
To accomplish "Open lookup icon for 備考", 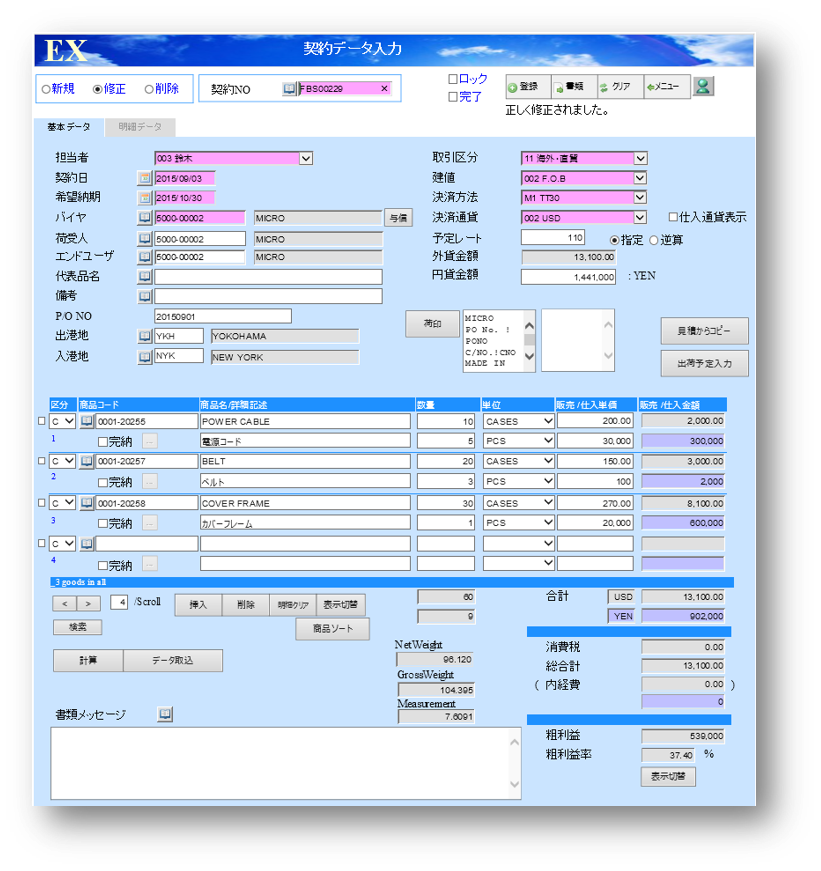I will (x=144, y=296).
